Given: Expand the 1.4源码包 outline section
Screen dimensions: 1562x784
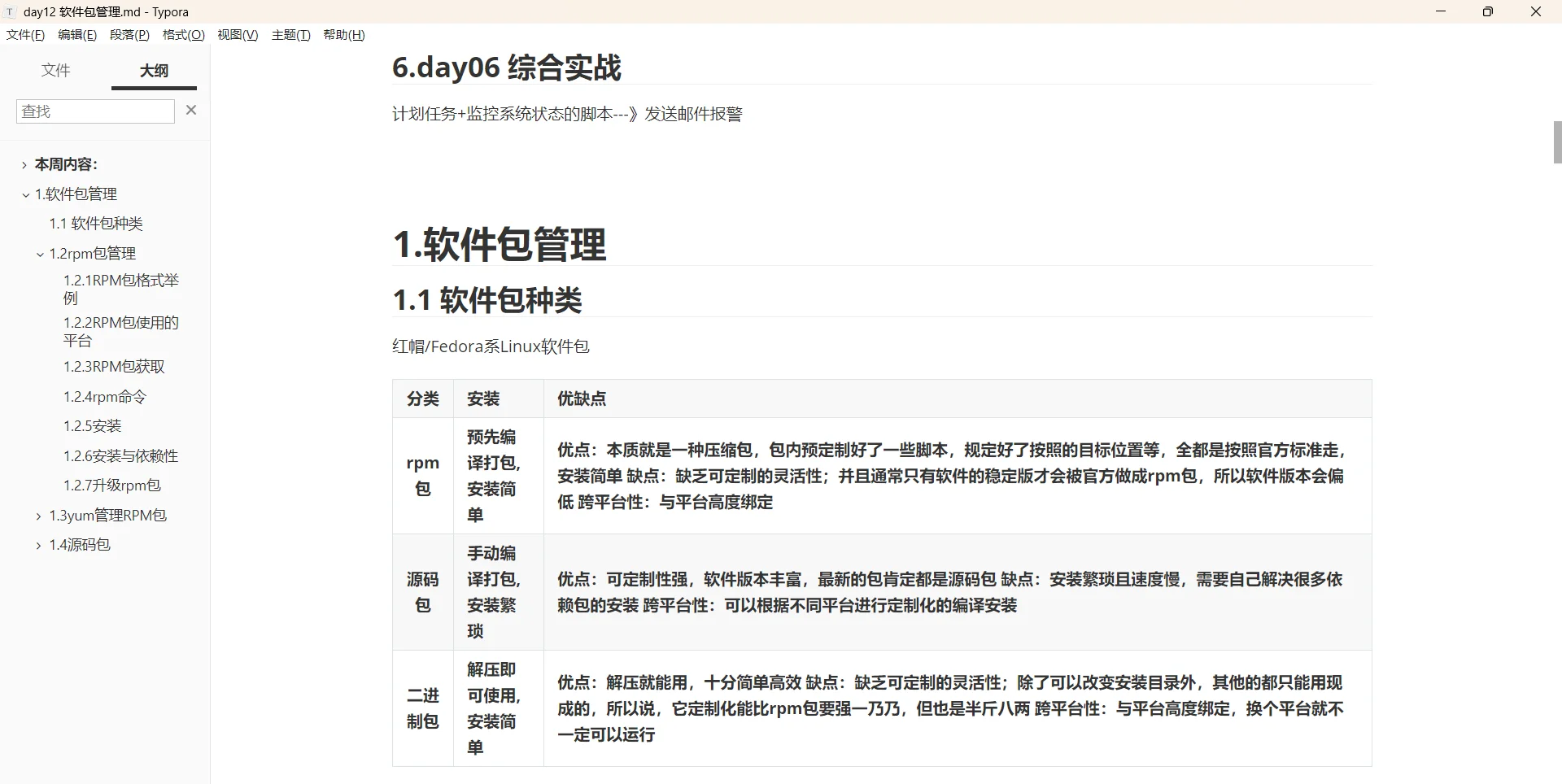Looking at the screenshot, I should pyautogui.click(x=37, y=545).
